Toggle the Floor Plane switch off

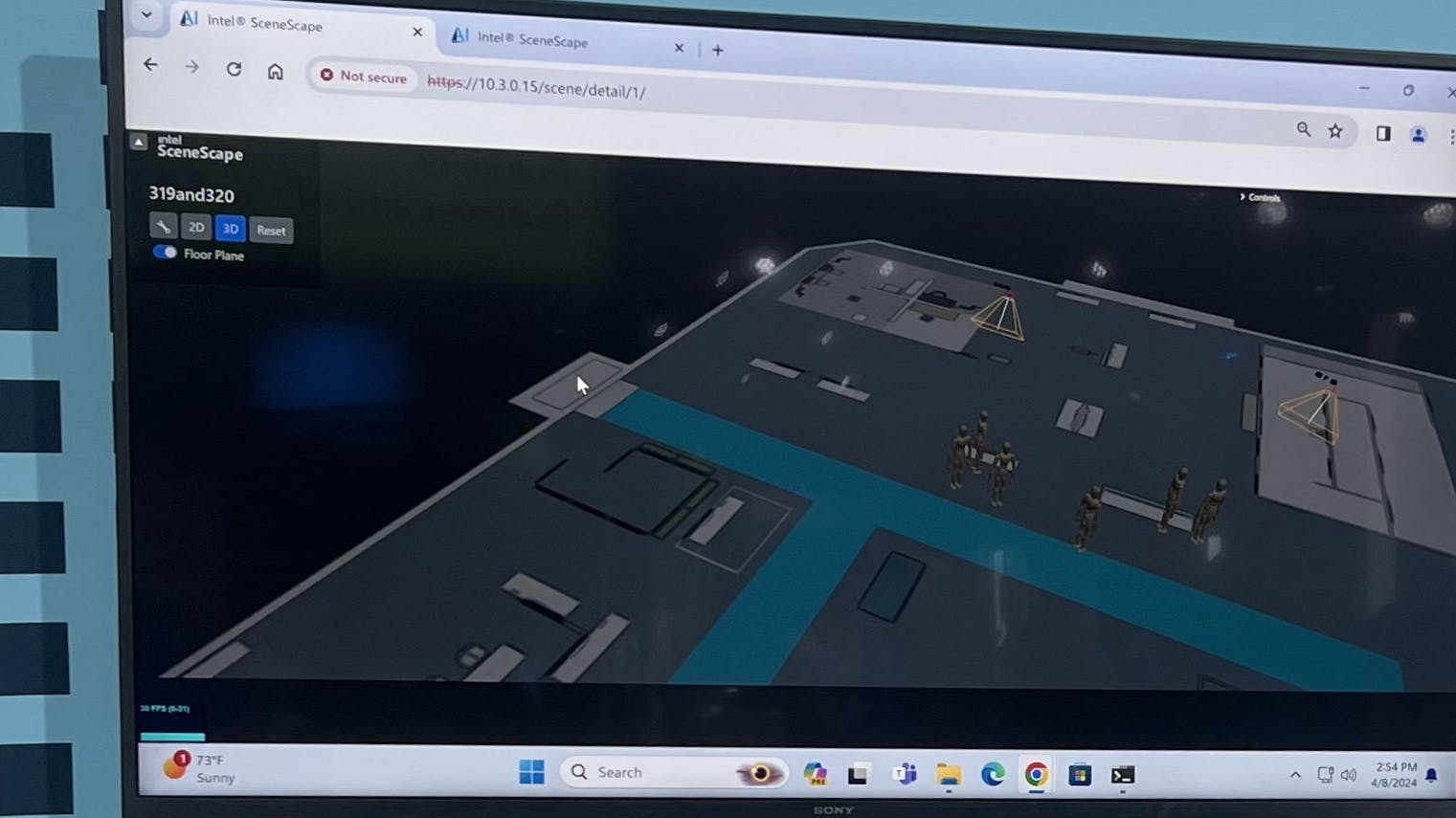point(165,252)
